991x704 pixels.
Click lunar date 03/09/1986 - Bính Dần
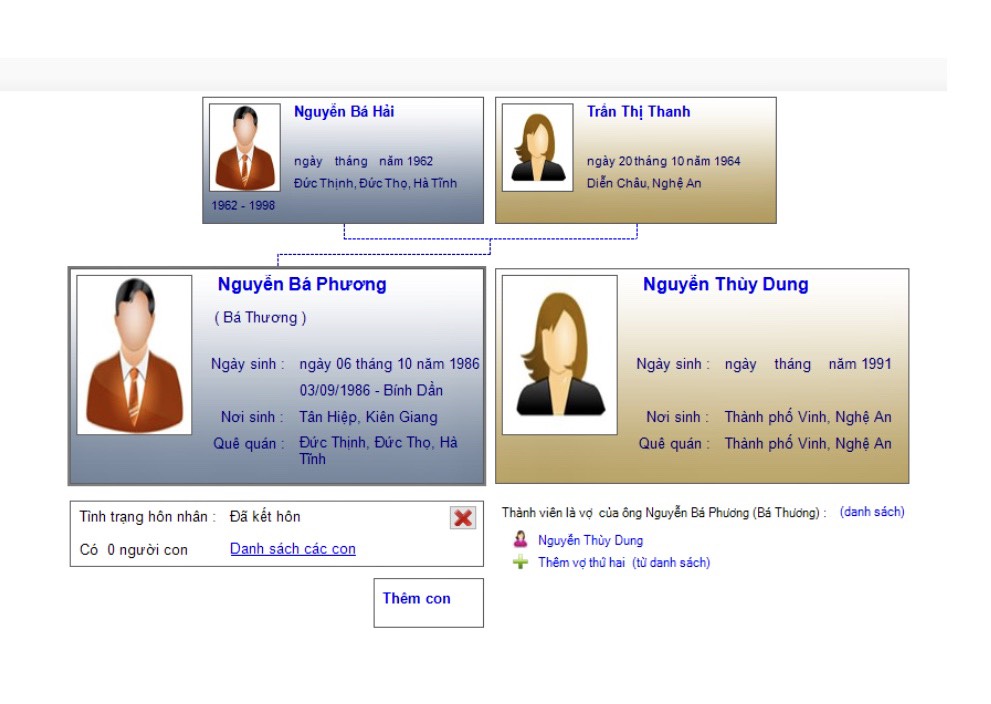coord(371,391)
